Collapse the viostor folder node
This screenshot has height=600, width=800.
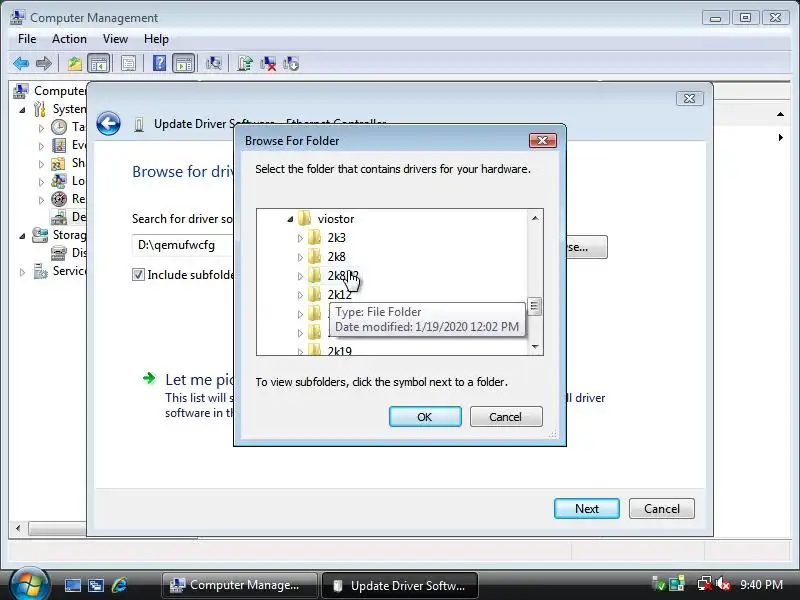pyautogui.click(x=290, y=219)
